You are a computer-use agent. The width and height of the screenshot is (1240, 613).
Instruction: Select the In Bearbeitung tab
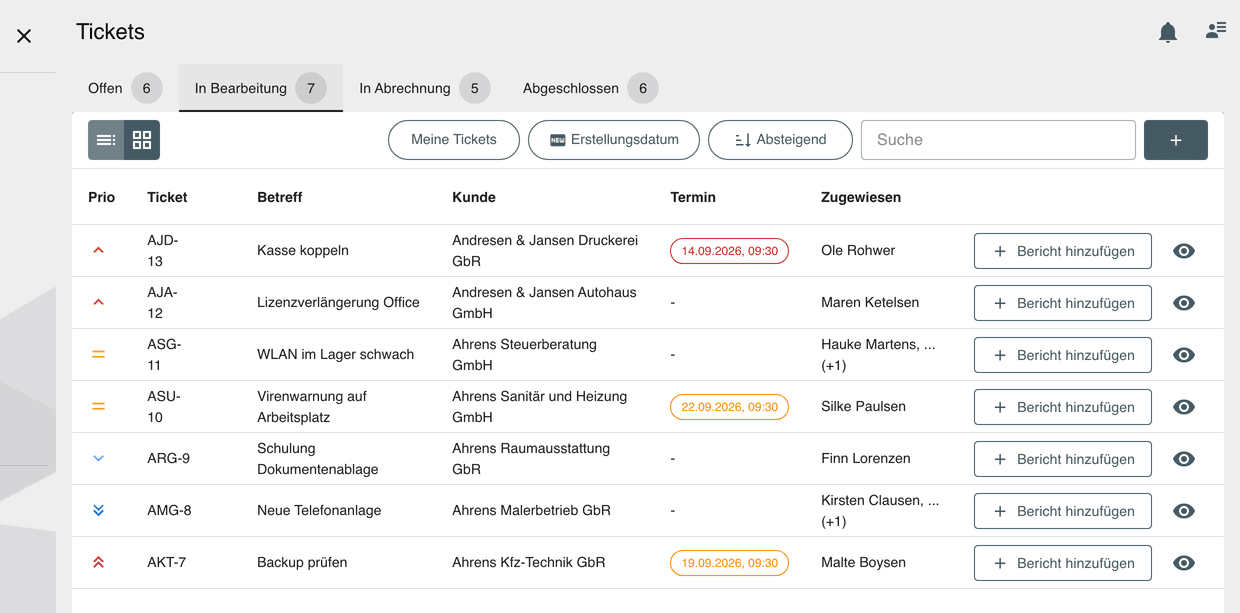coord(261,88)
